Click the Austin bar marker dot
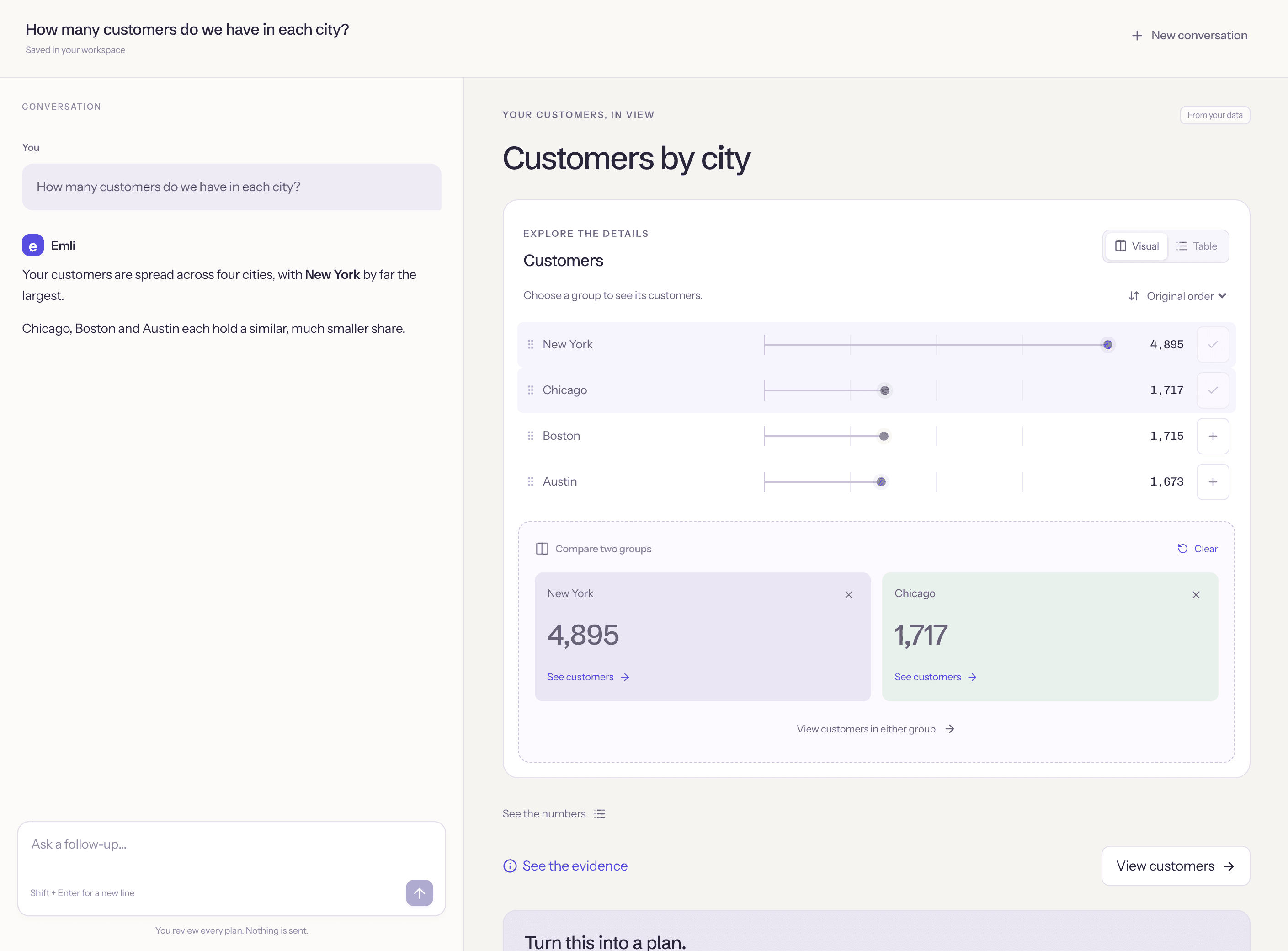Screen dimensions: 1288x951 pyautogui.click(x=881, y=482)
